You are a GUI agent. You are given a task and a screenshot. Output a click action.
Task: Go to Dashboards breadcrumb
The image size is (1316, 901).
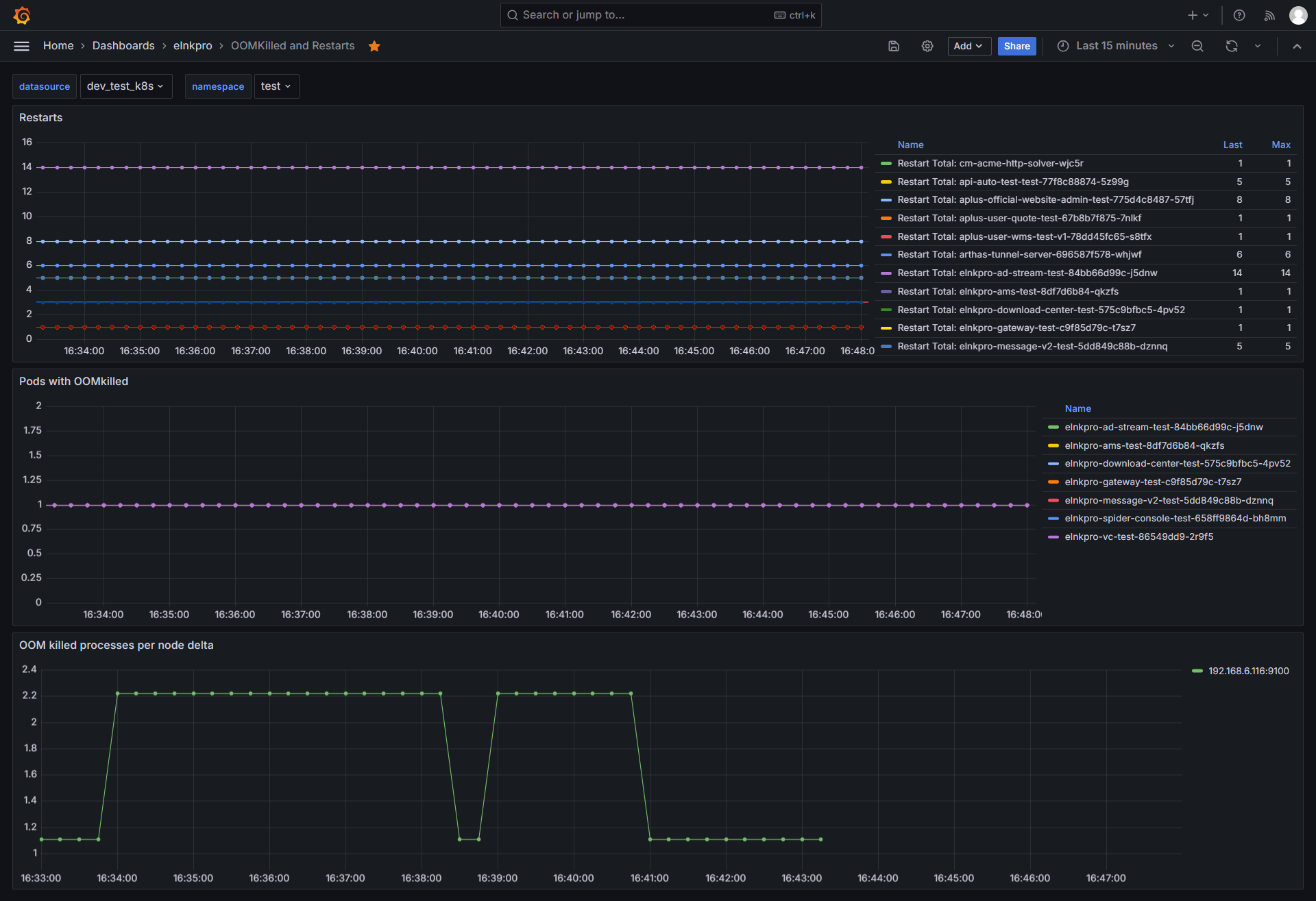click(123, 46)
